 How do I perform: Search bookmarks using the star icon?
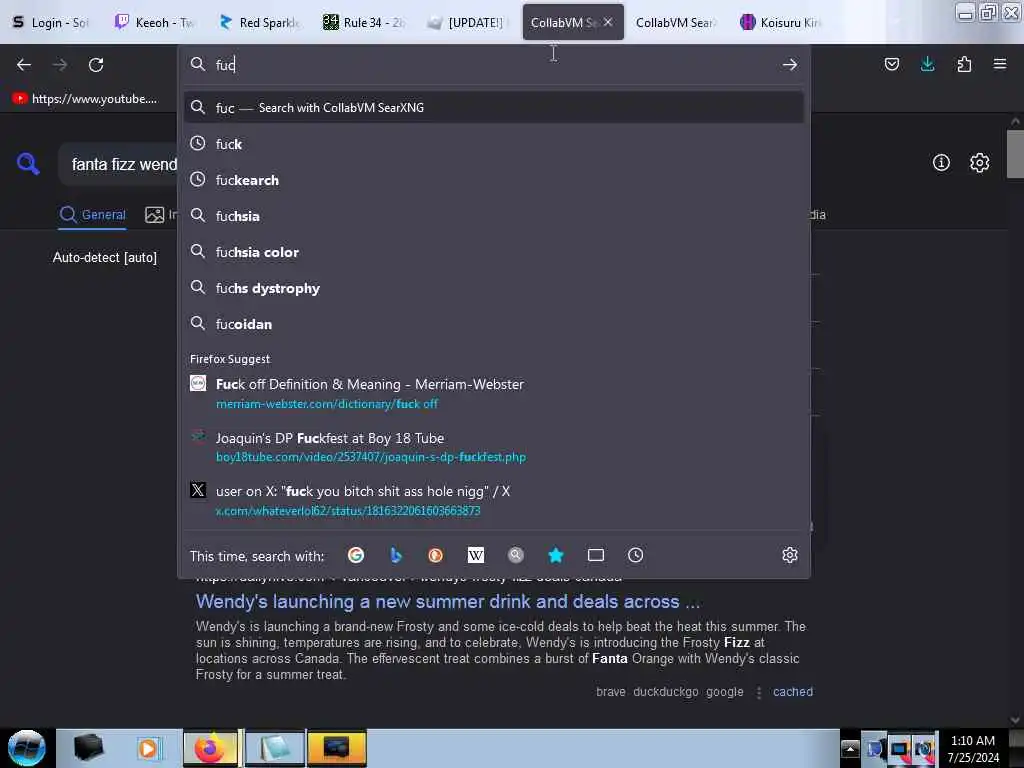556,555
